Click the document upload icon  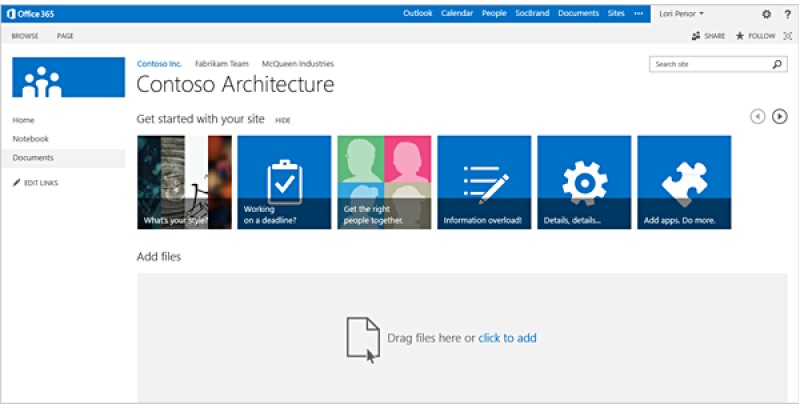click(363, 340)
